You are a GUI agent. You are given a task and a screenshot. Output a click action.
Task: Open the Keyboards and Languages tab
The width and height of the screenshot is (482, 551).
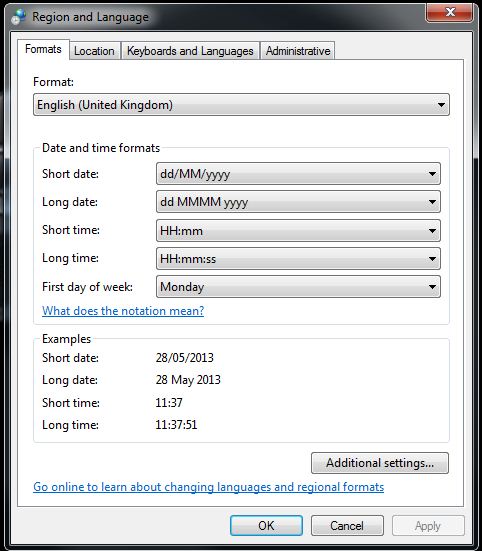point(190,51)
